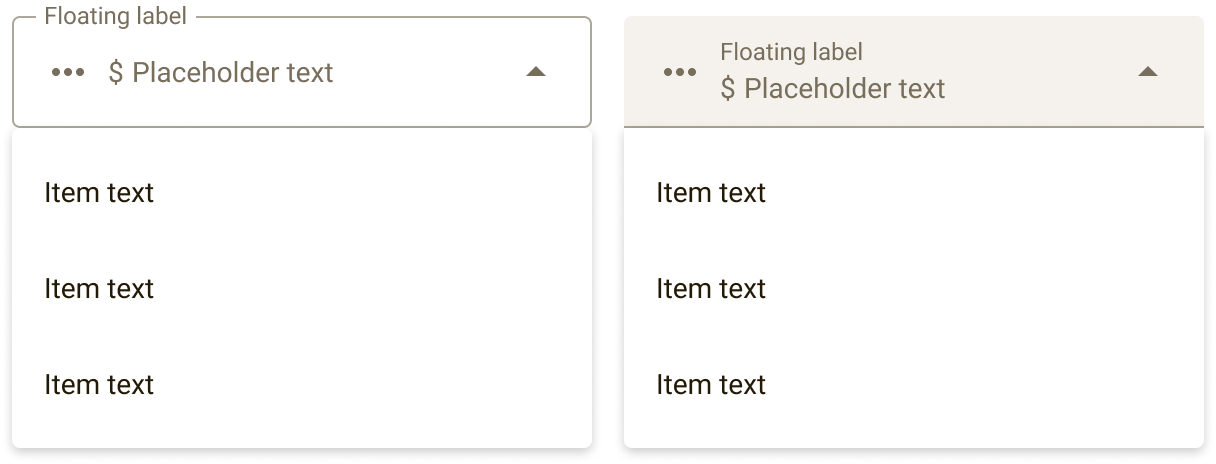The width and height of the screenshot is (1216, 464).
Task: Click the dollar sign prefix in filled field
Action: pyautogui.click(x=728, y=88)
